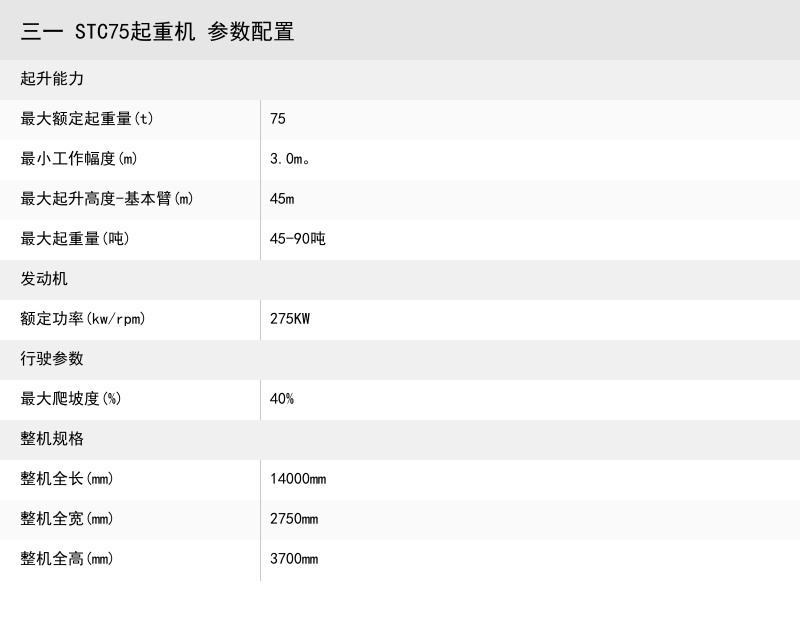800x620 pixels.
Task: Click the value '40%'
Action: pos(282,399)
